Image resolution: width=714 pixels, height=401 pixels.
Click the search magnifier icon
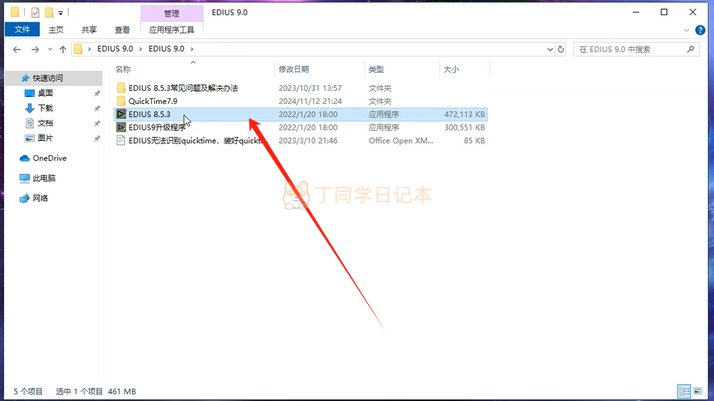point(690,49)
